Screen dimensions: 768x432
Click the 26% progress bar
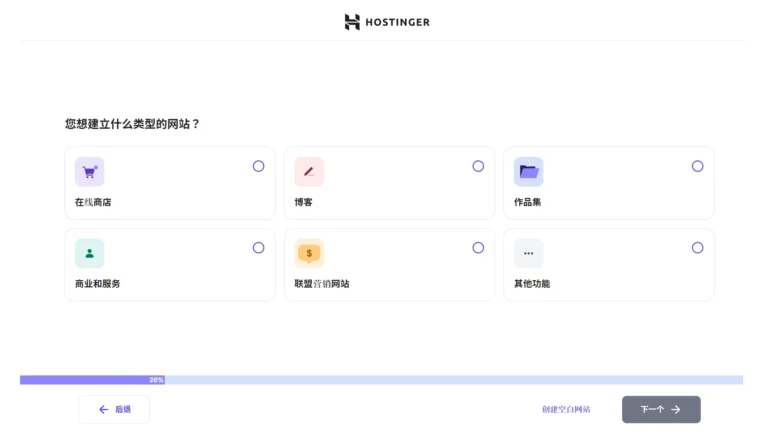(382, 380)
